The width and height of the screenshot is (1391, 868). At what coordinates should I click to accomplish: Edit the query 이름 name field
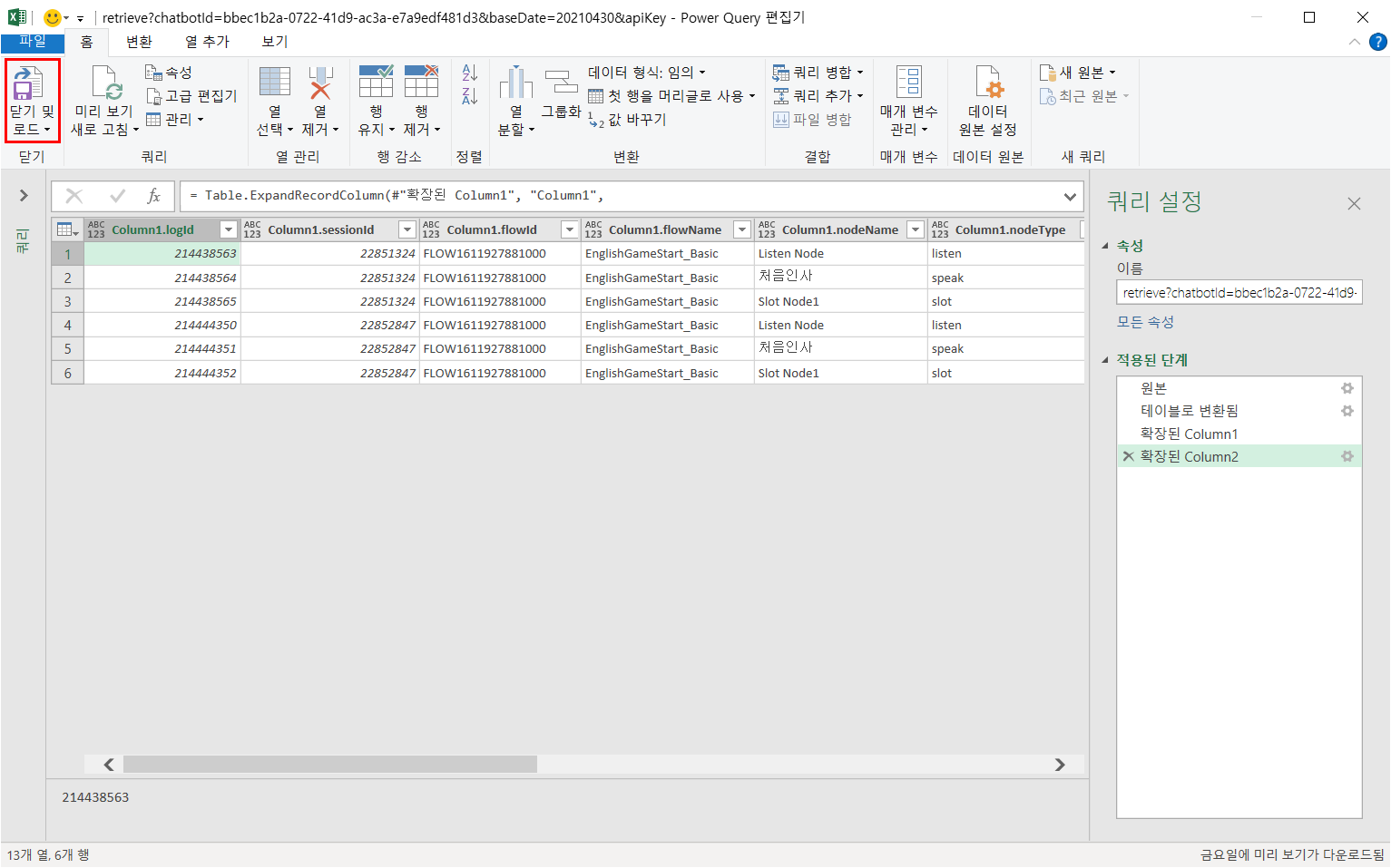[1239, 293]
